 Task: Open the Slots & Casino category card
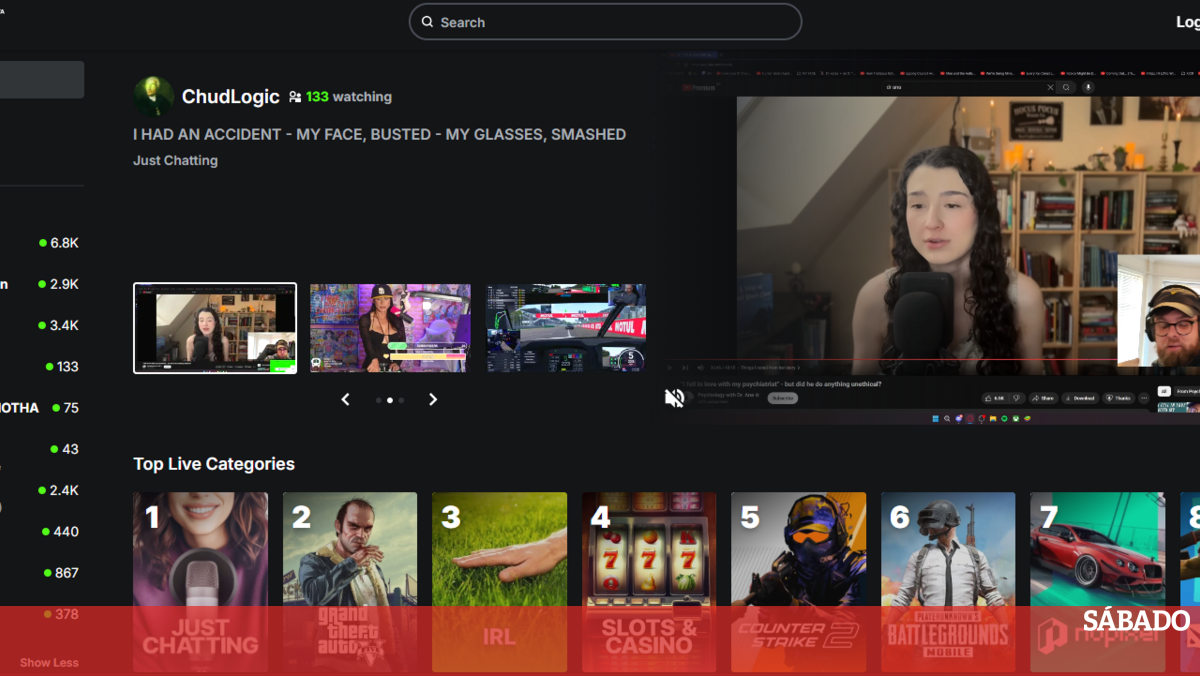pyautogui.click(x=649, y=582)
